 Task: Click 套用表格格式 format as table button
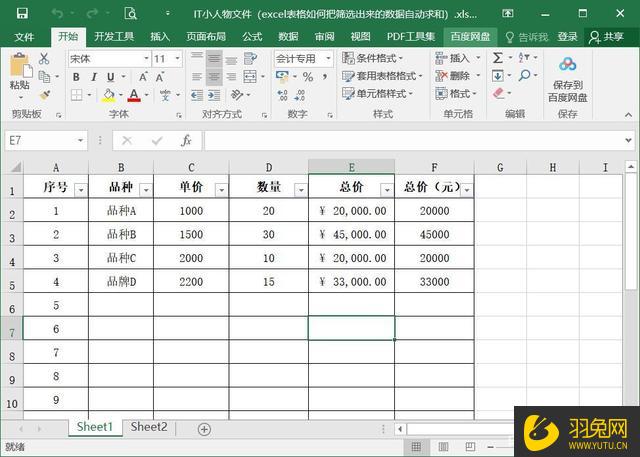(382, 76)
